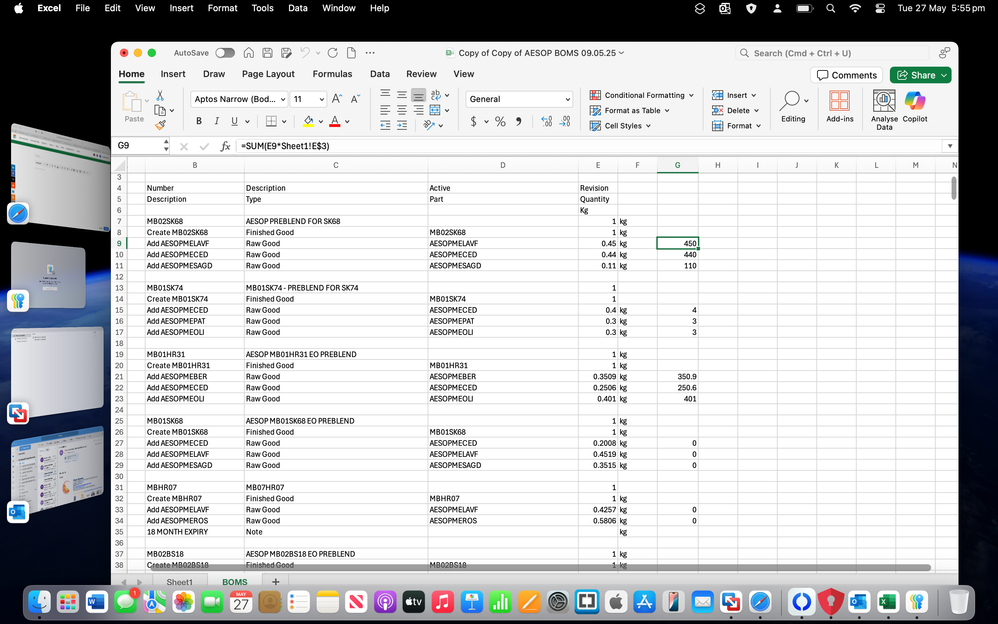Add a new sheet with plus button

[276, 582]
